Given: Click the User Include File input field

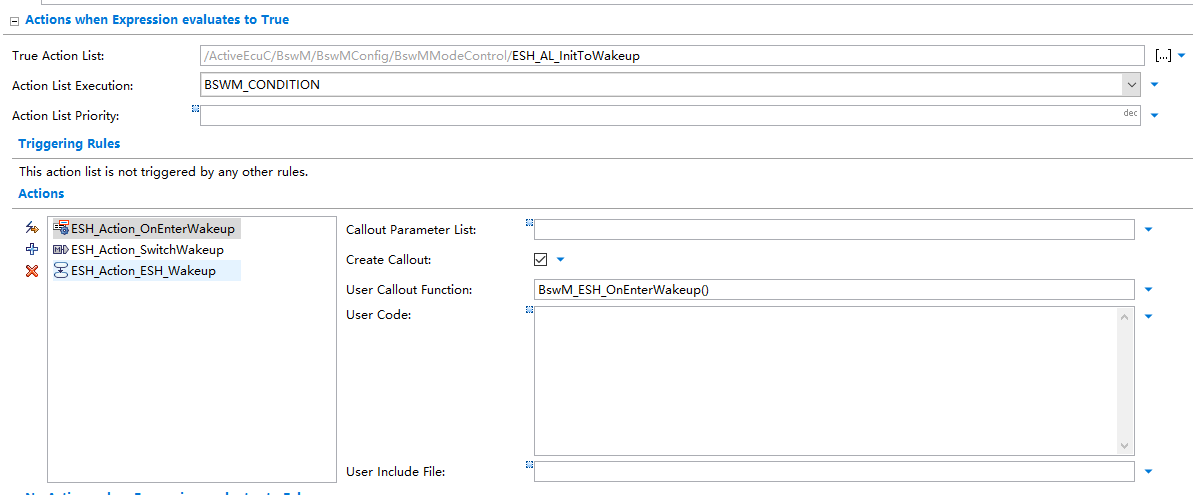Looking at the screenshot, I should [834, 471].
